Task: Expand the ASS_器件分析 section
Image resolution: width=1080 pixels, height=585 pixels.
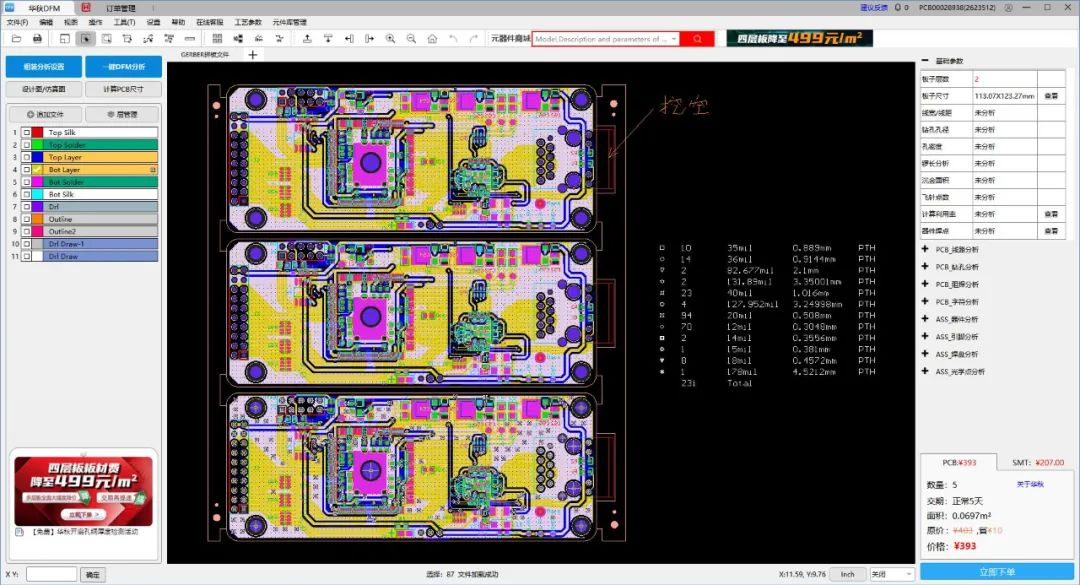Action: pyautogui.click(x=925, y=319)
